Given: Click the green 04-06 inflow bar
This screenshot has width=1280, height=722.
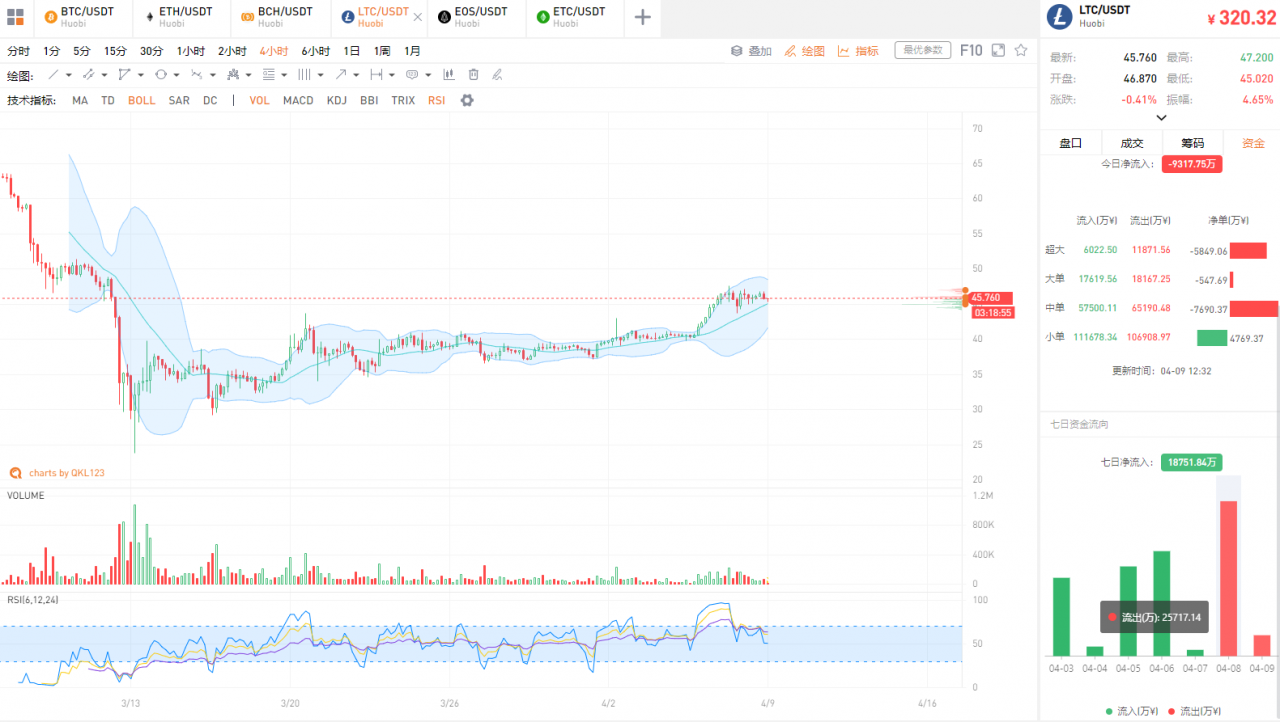Looking at the screenshot, I should point(1161,603).
